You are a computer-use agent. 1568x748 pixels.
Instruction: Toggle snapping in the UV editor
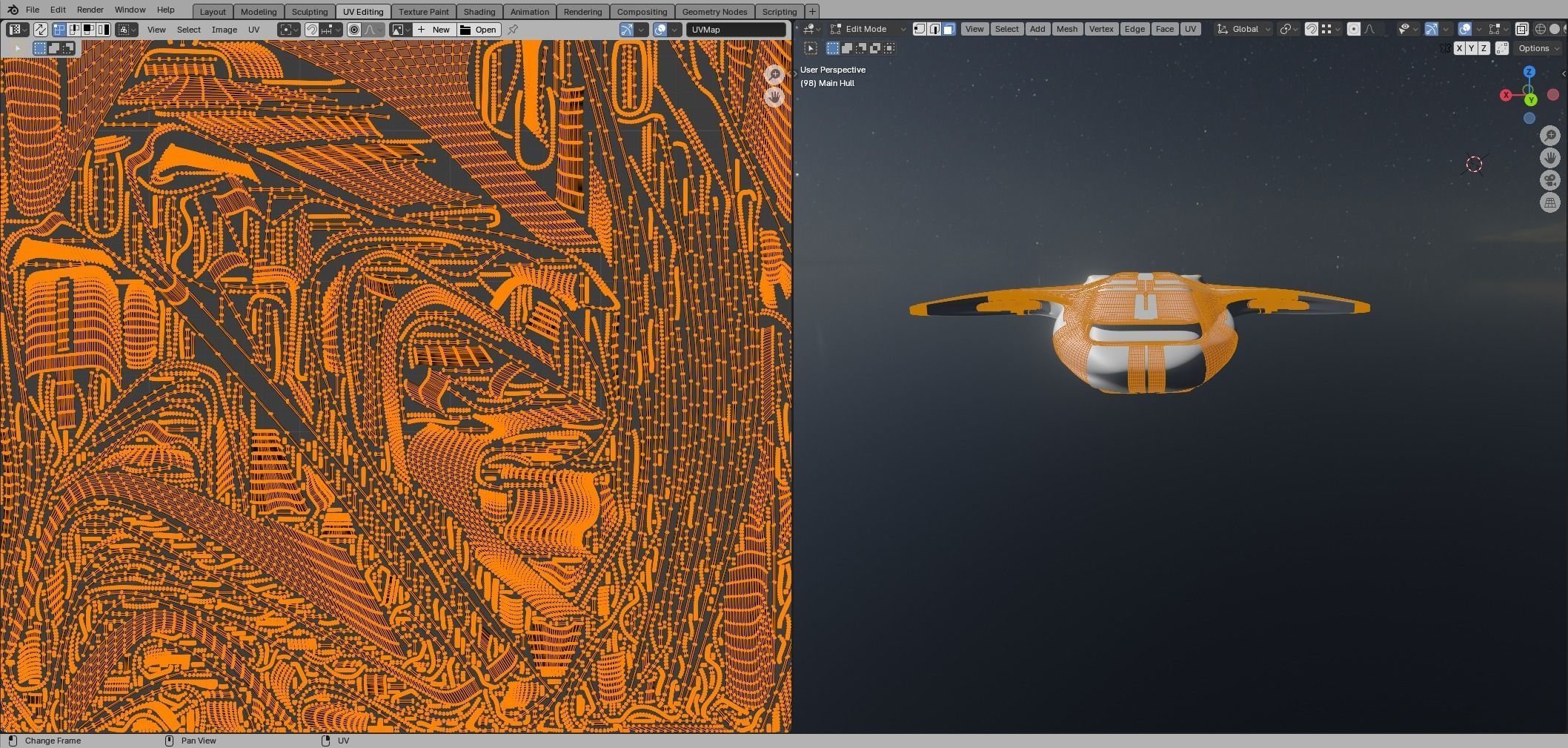pyautogui.click(x=312, y=30)
